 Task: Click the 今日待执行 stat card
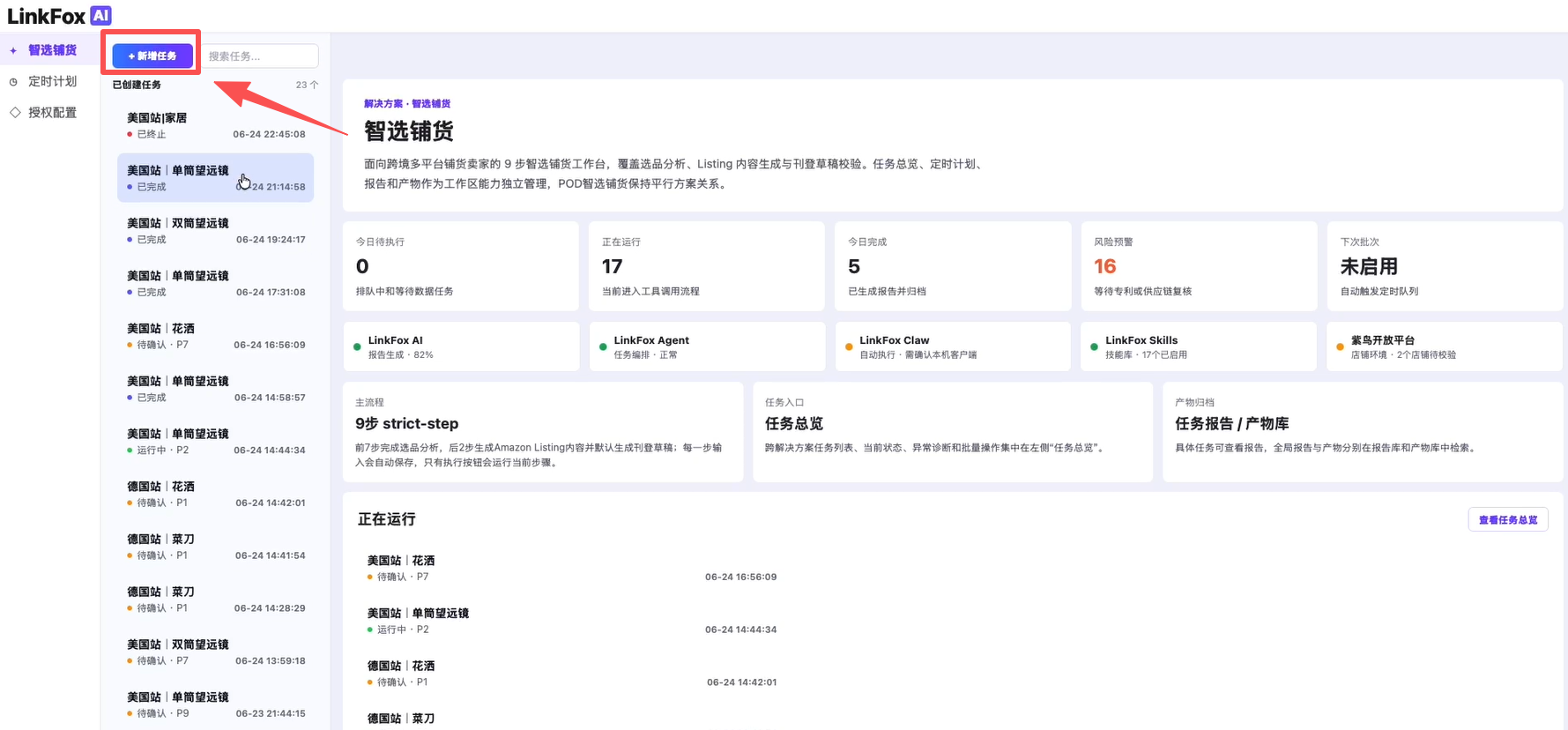461,266
